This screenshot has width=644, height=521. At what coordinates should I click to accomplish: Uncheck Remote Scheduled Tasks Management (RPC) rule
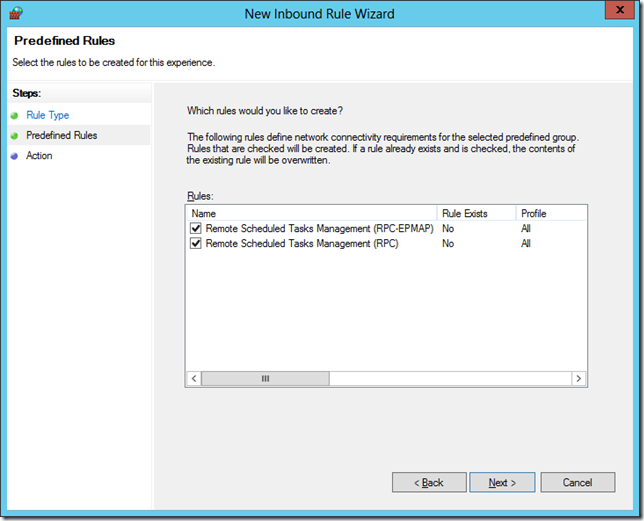point(196,244)
